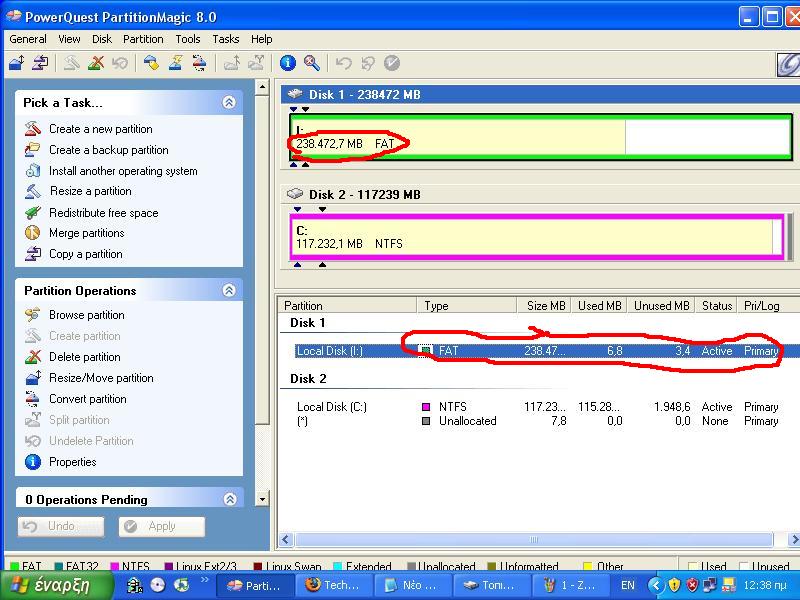Click the grey Unallocated color square in the list
The image size is (800, 600).
(x=426, y=421)
